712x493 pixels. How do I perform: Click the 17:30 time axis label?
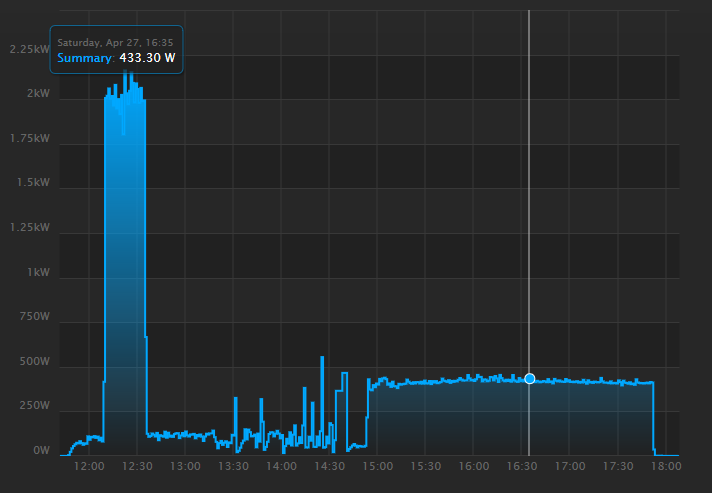(x=618, y=467)
